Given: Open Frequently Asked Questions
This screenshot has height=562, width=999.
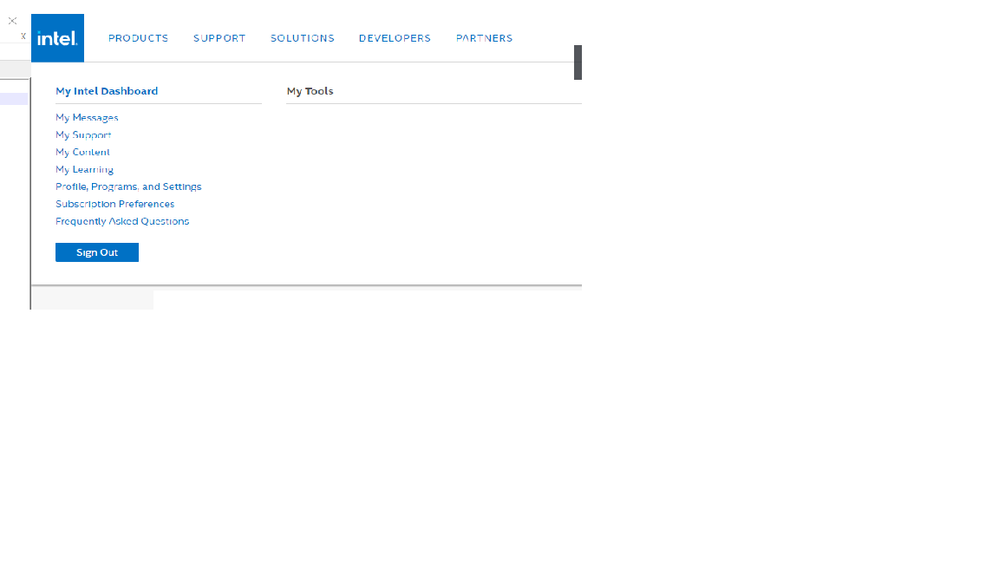Looking at the screenshot, I should (x=122, y=221).
